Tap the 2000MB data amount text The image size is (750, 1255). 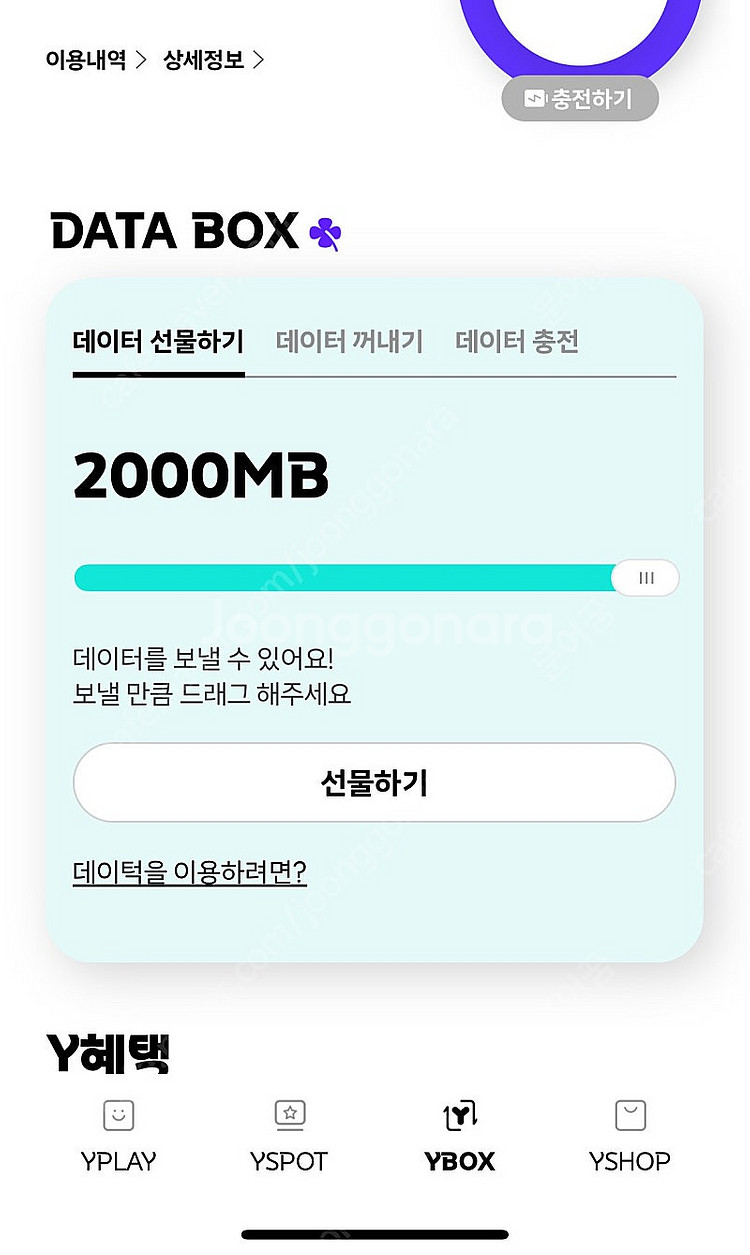(x=201, y=476)
